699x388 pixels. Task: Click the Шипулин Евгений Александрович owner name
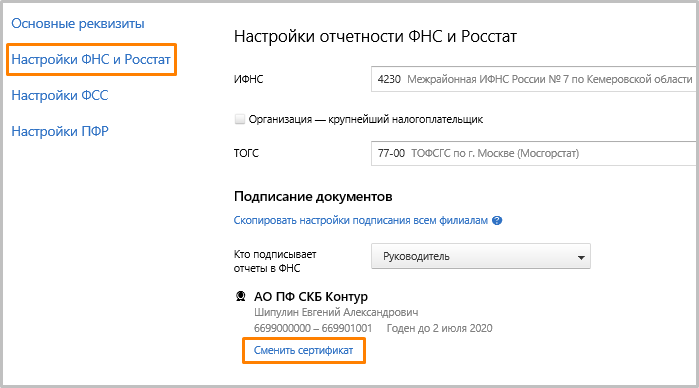point(336,312)
